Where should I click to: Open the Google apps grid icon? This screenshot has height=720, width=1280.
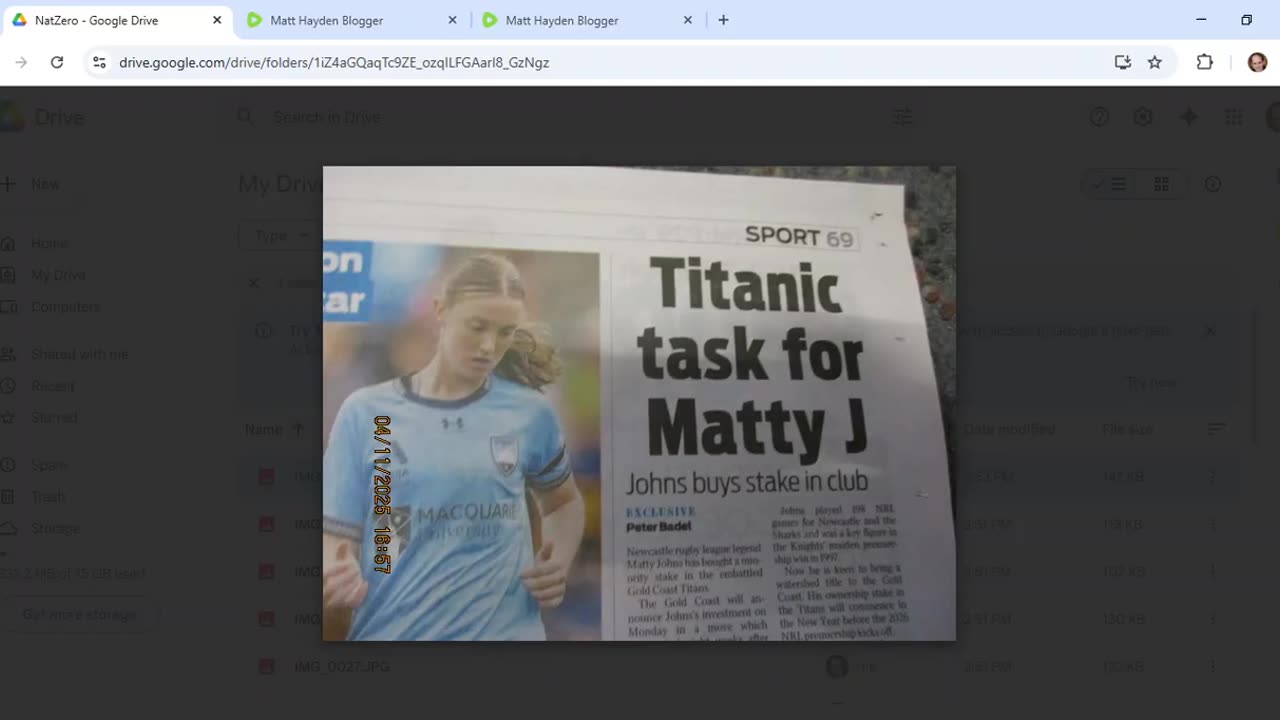1233,117
